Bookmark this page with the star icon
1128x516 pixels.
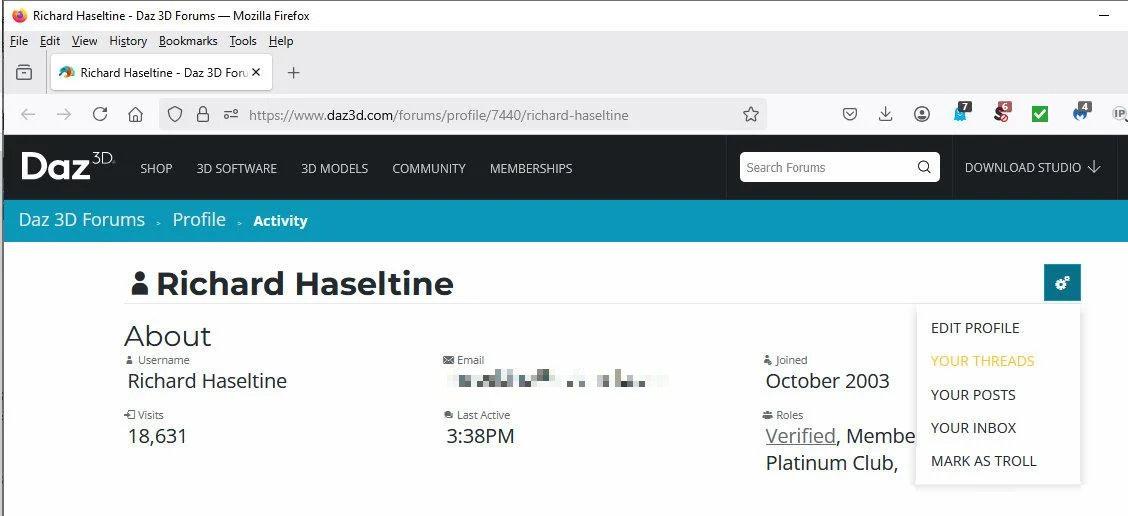click(751, 115)
